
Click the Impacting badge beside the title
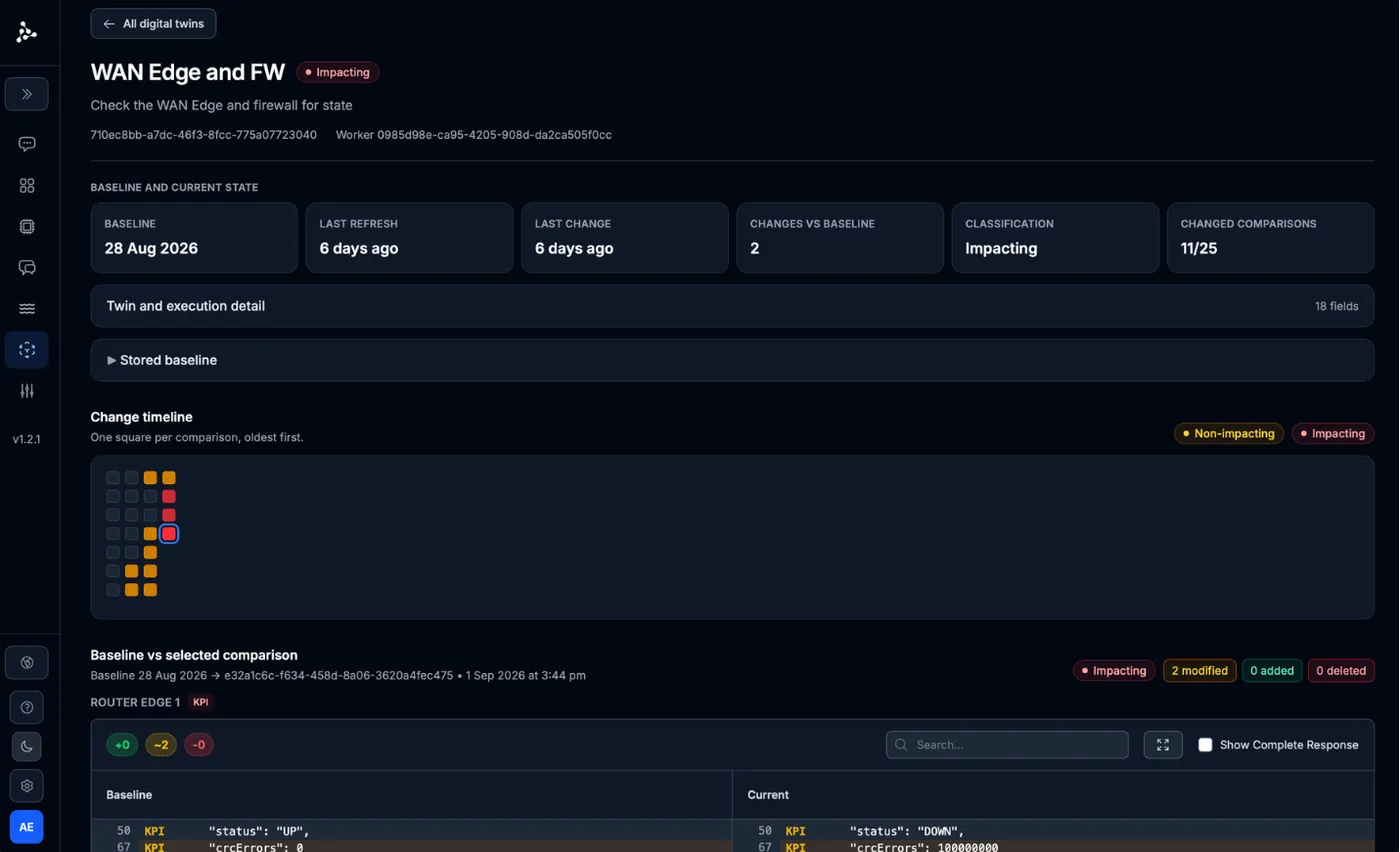coord(338,72)
